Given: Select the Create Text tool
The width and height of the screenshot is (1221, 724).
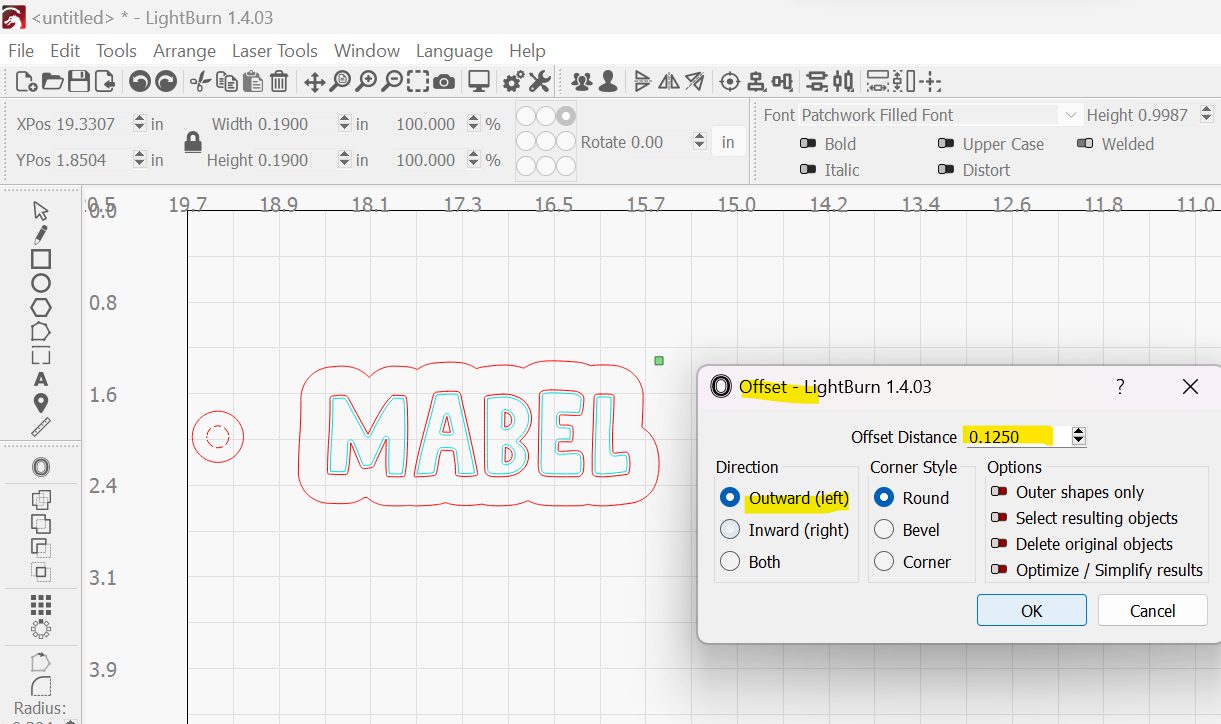Looking at the screenshot, I should (x=41, y=379).
